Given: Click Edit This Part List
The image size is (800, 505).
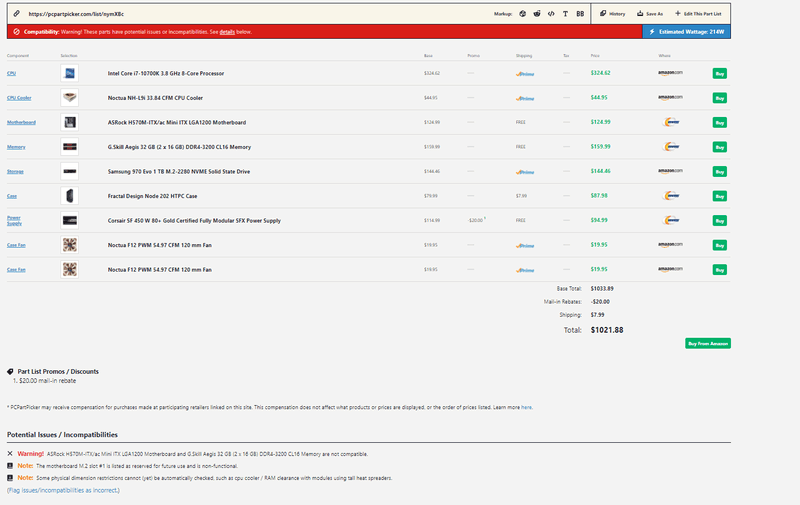Looking at the screenshot, I should click(x=698, y=14).
